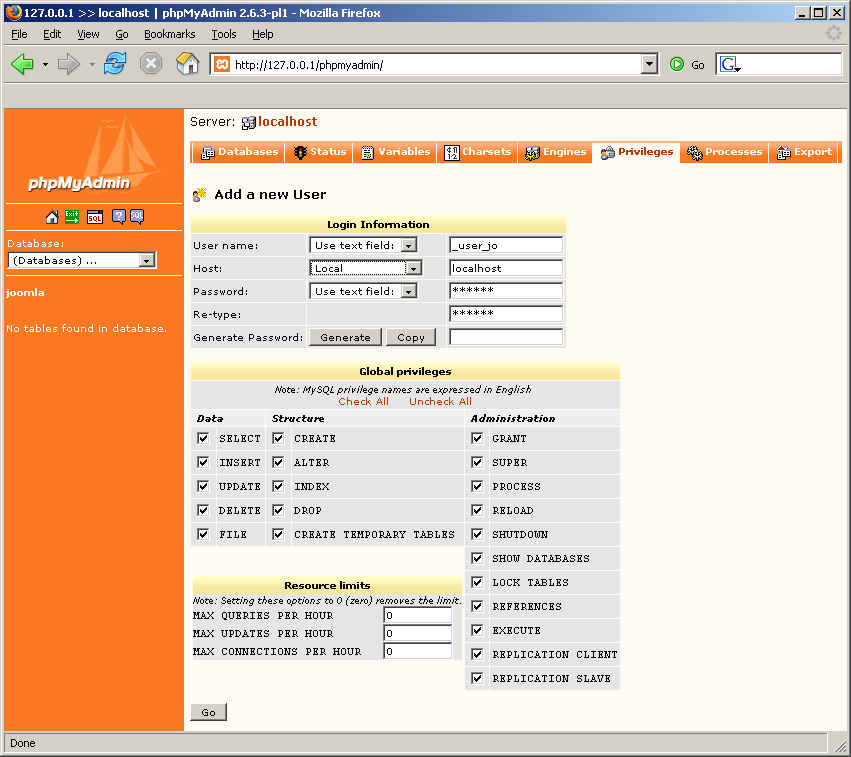Viewport: 851px width, 757px height.
Task: Open the MySQL SQL documentation icon
Action: point(137,216)
